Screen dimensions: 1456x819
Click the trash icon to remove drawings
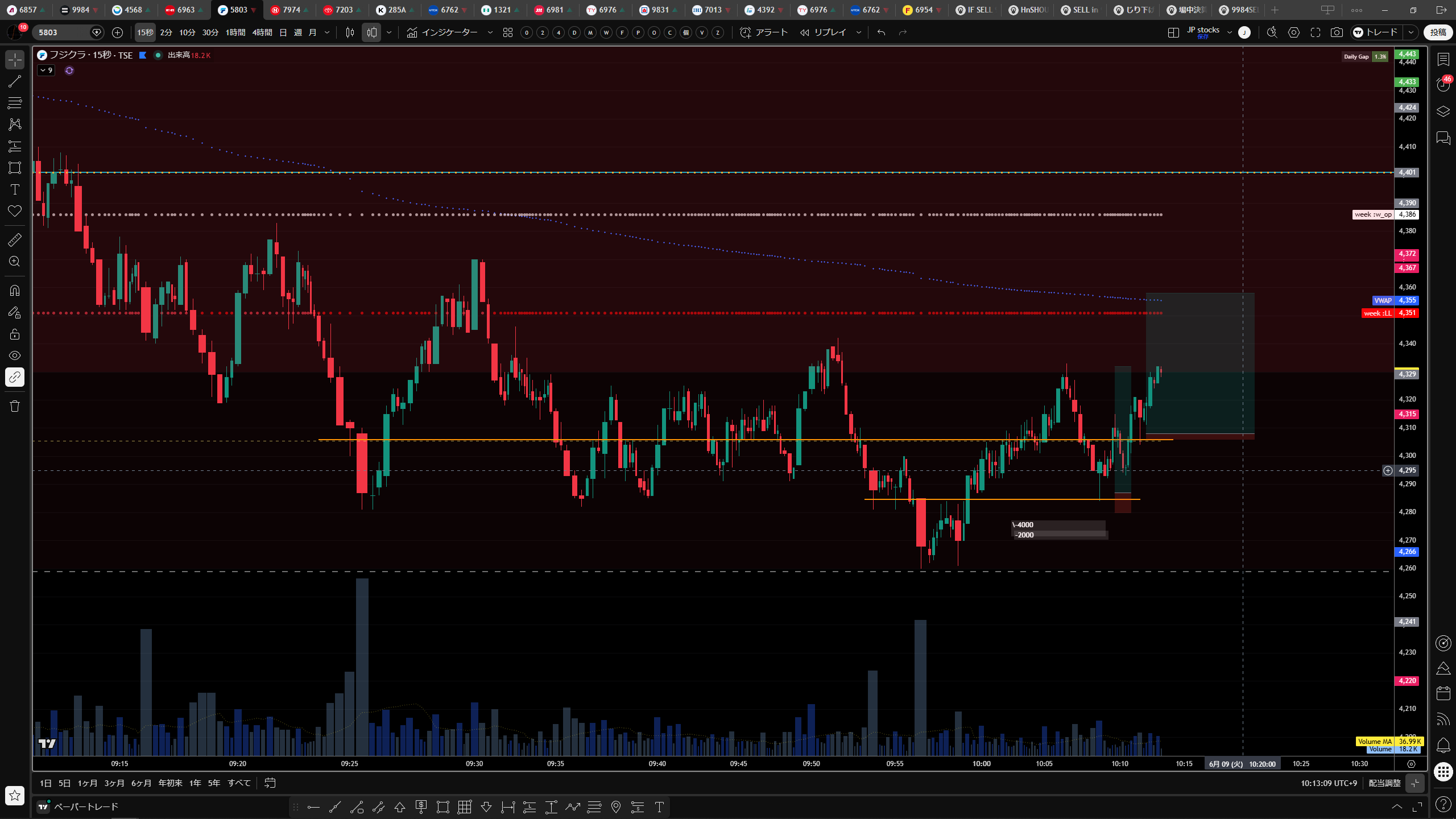[x=15, y=406]
